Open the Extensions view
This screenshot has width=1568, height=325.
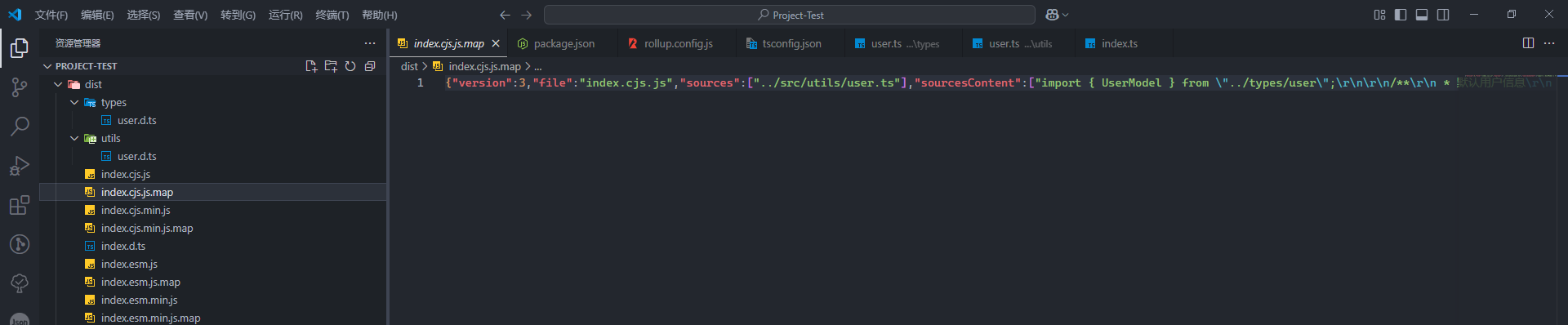click(x=20, y=205)
